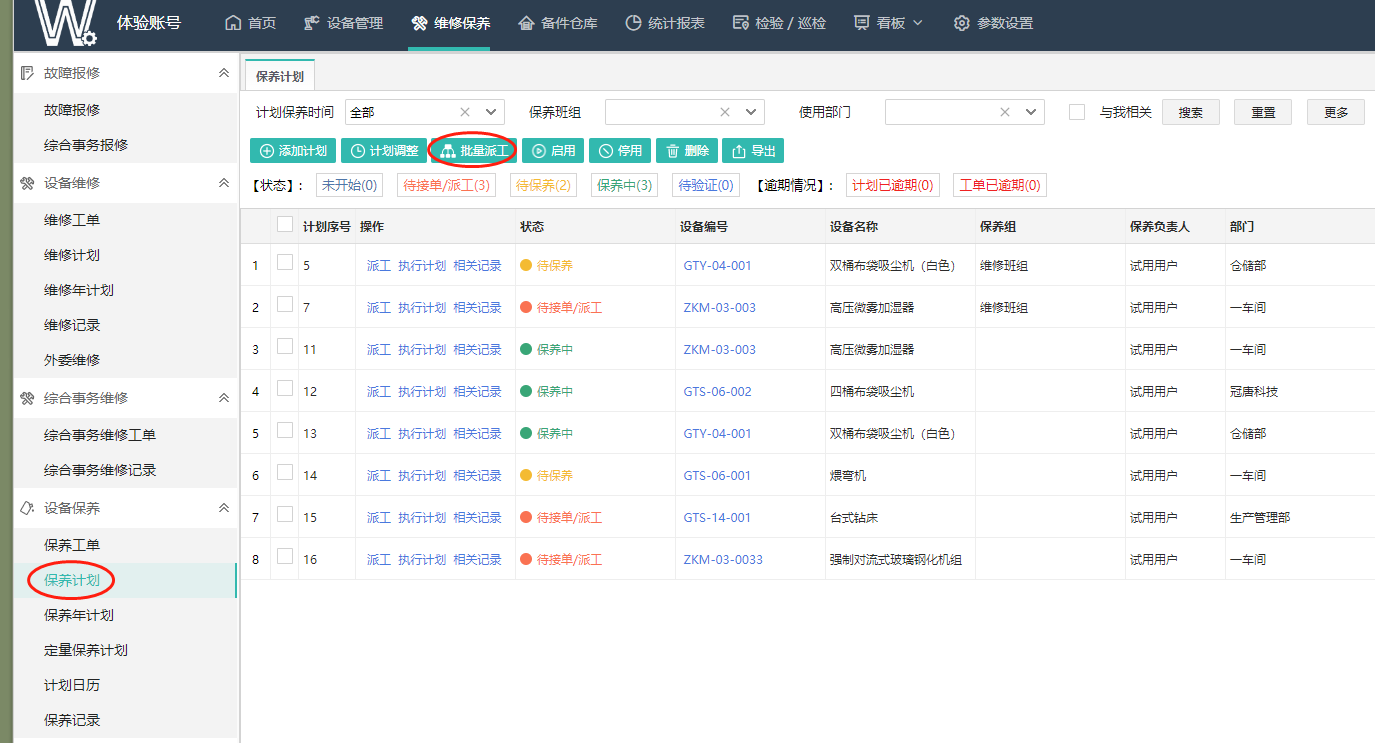
Task: Click the wrench icon beside 维修保养
Action: pyautogui.click(x=419, y=23)
